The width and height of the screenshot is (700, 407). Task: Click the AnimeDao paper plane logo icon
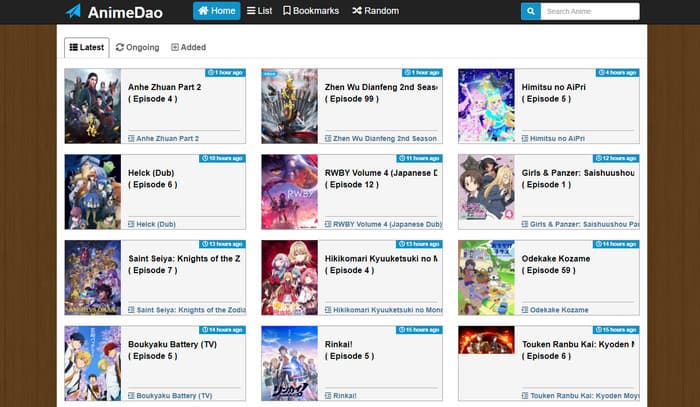73,11
